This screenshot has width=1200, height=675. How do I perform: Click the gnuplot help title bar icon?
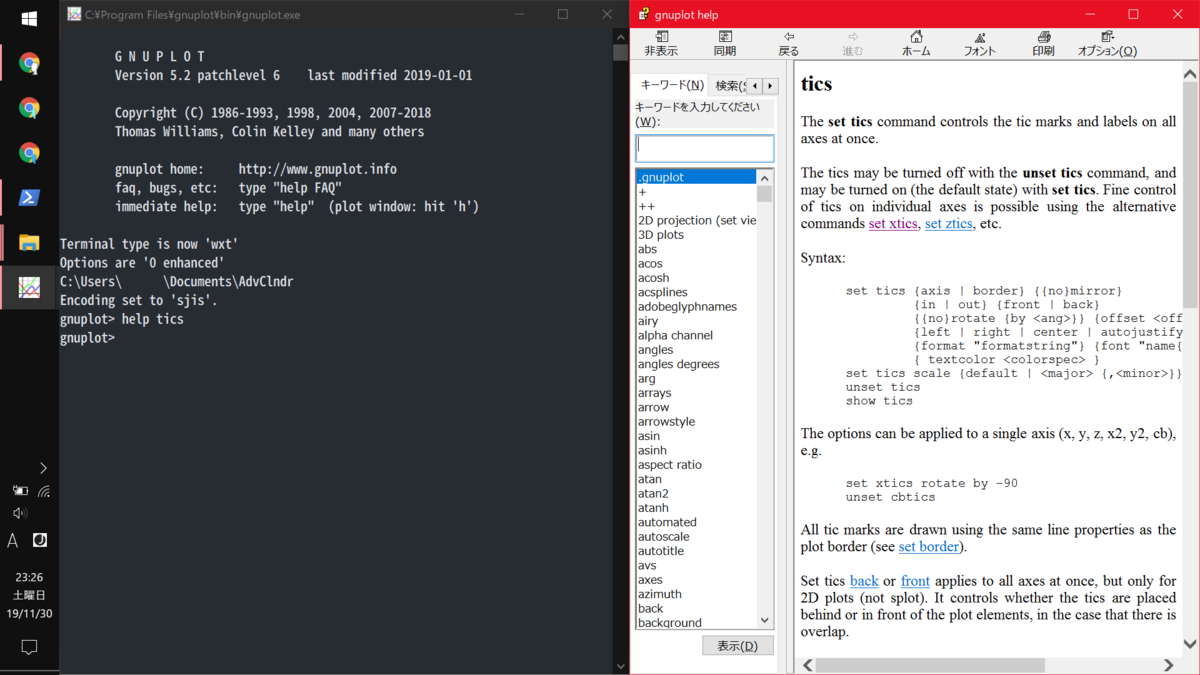click(x=644, y=14)
